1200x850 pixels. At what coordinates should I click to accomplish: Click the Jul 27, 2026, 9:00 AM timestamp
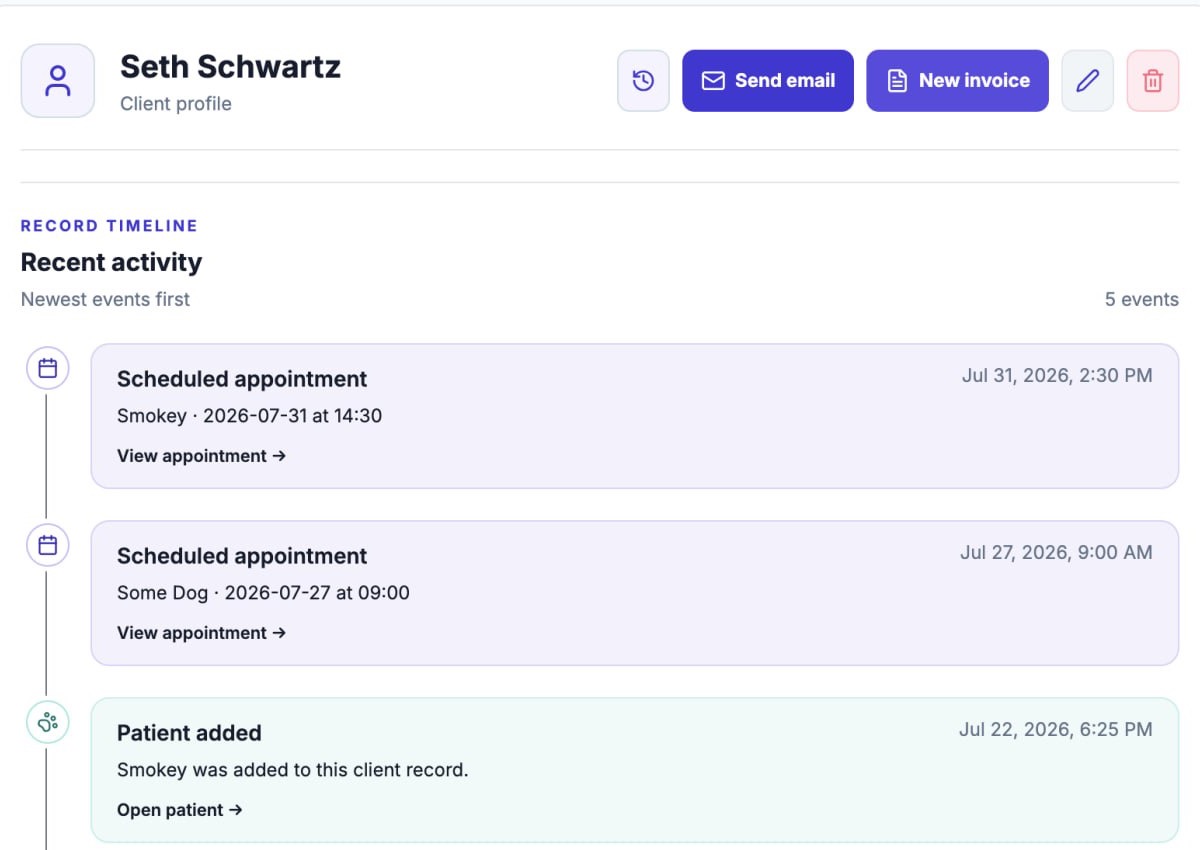(x=1056, y=553)
